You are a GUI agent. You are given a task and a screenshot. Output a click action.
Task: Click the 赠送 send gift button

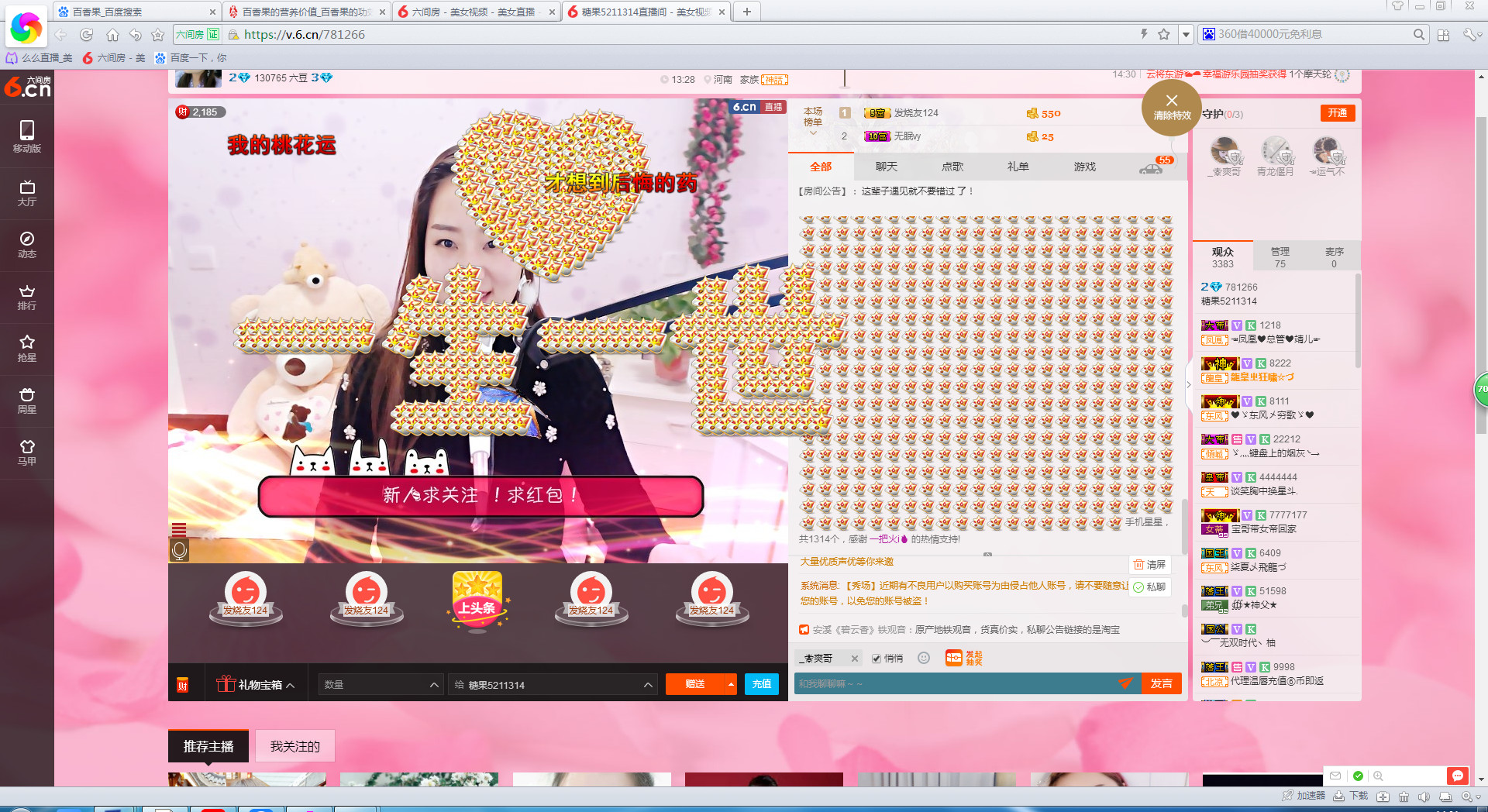pos(695,684)
